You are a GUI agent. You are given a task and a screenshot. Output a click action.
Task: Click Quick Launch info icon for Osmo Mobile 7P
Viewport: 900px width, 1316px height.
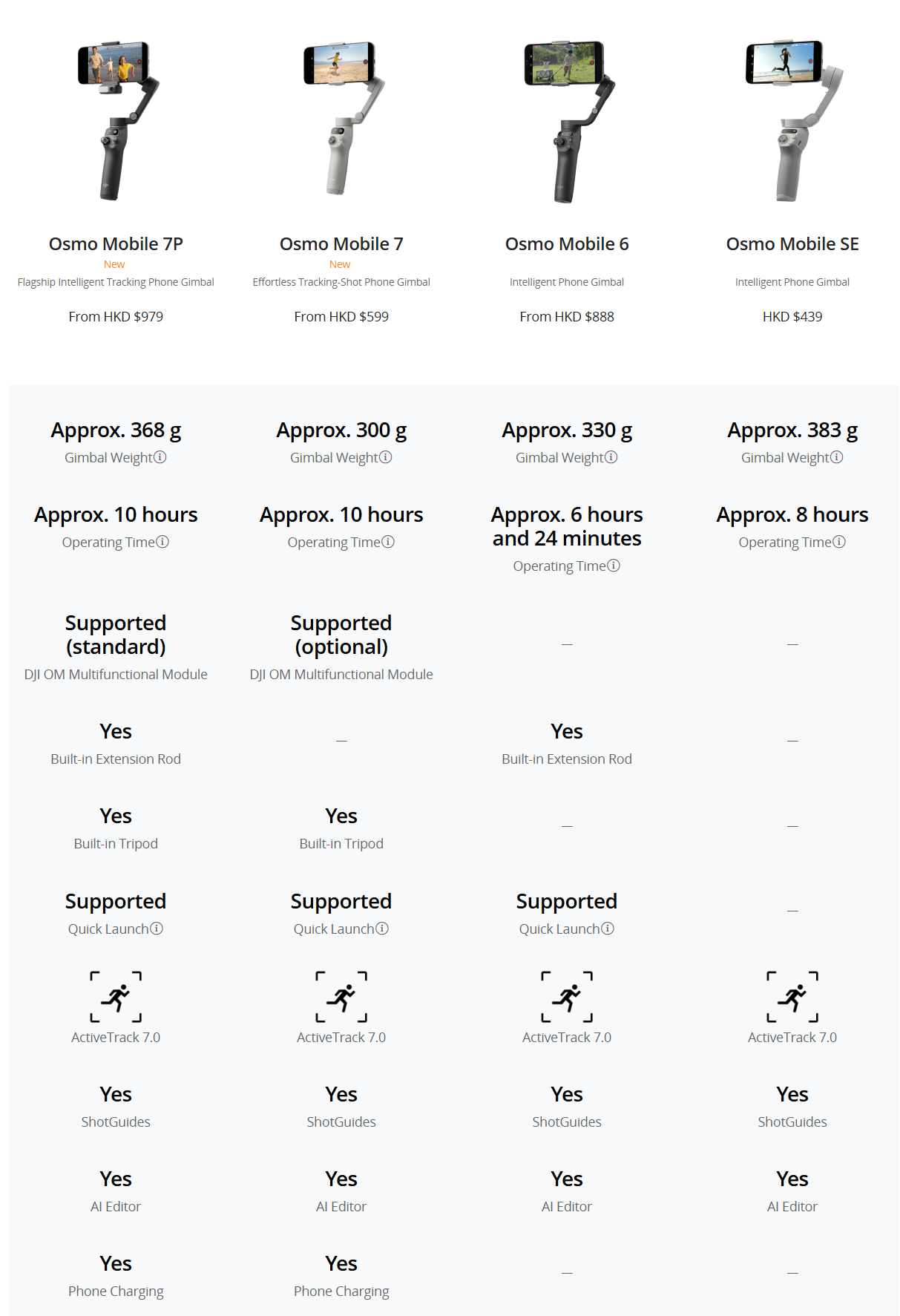[x=157, y=929]
